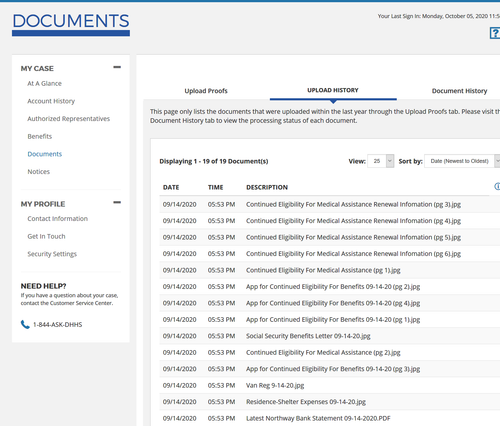Select Documents in the sidebar

pos(45,154)
